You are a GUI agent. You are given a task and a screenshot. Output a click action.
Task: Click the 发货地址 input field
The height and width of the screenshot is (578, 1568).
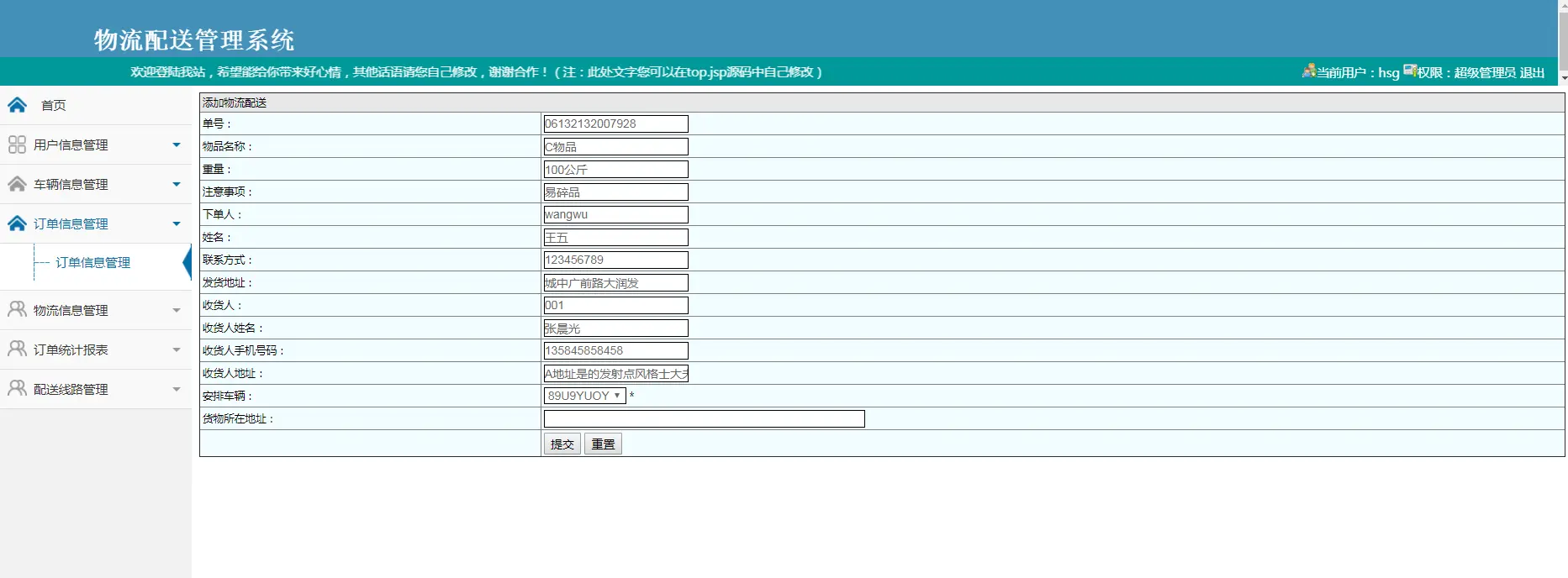tap(616, 282)
